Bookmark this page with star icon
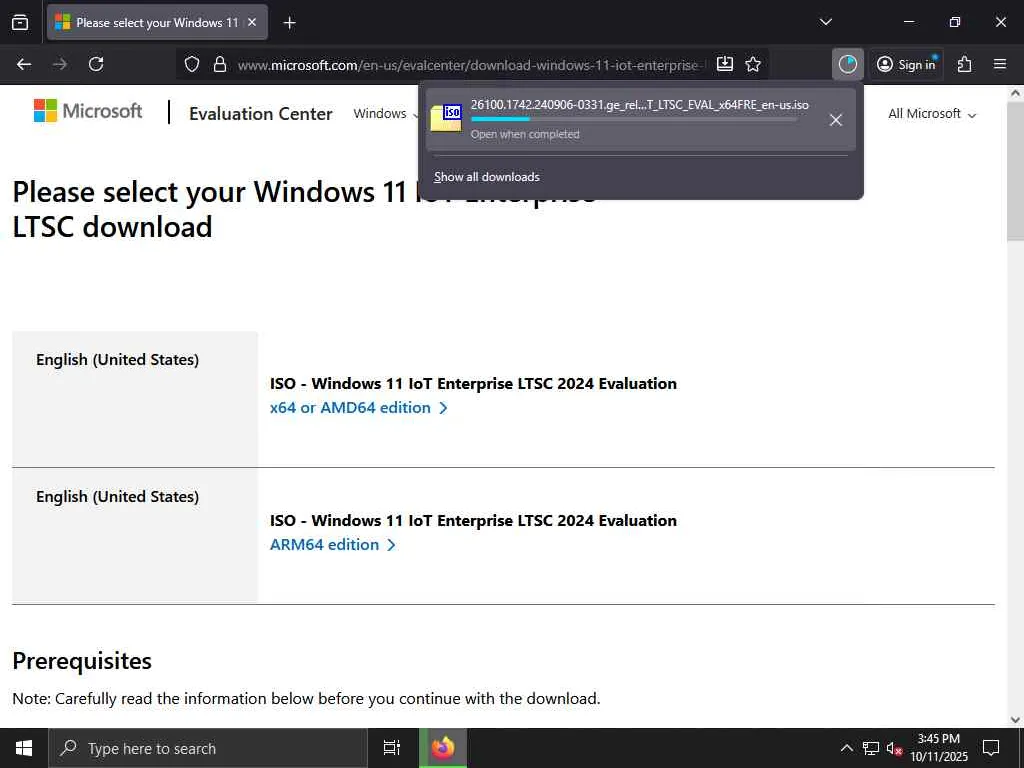 (x=753, y=64)
